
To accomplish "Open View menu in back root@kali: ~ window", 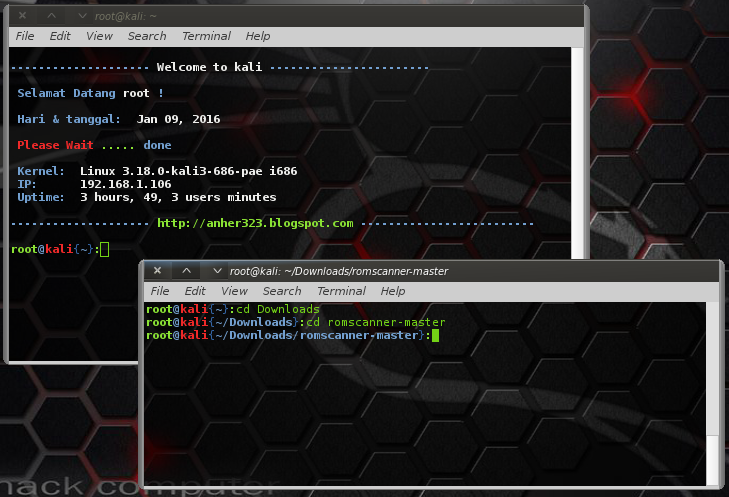I will pos(99,36).
